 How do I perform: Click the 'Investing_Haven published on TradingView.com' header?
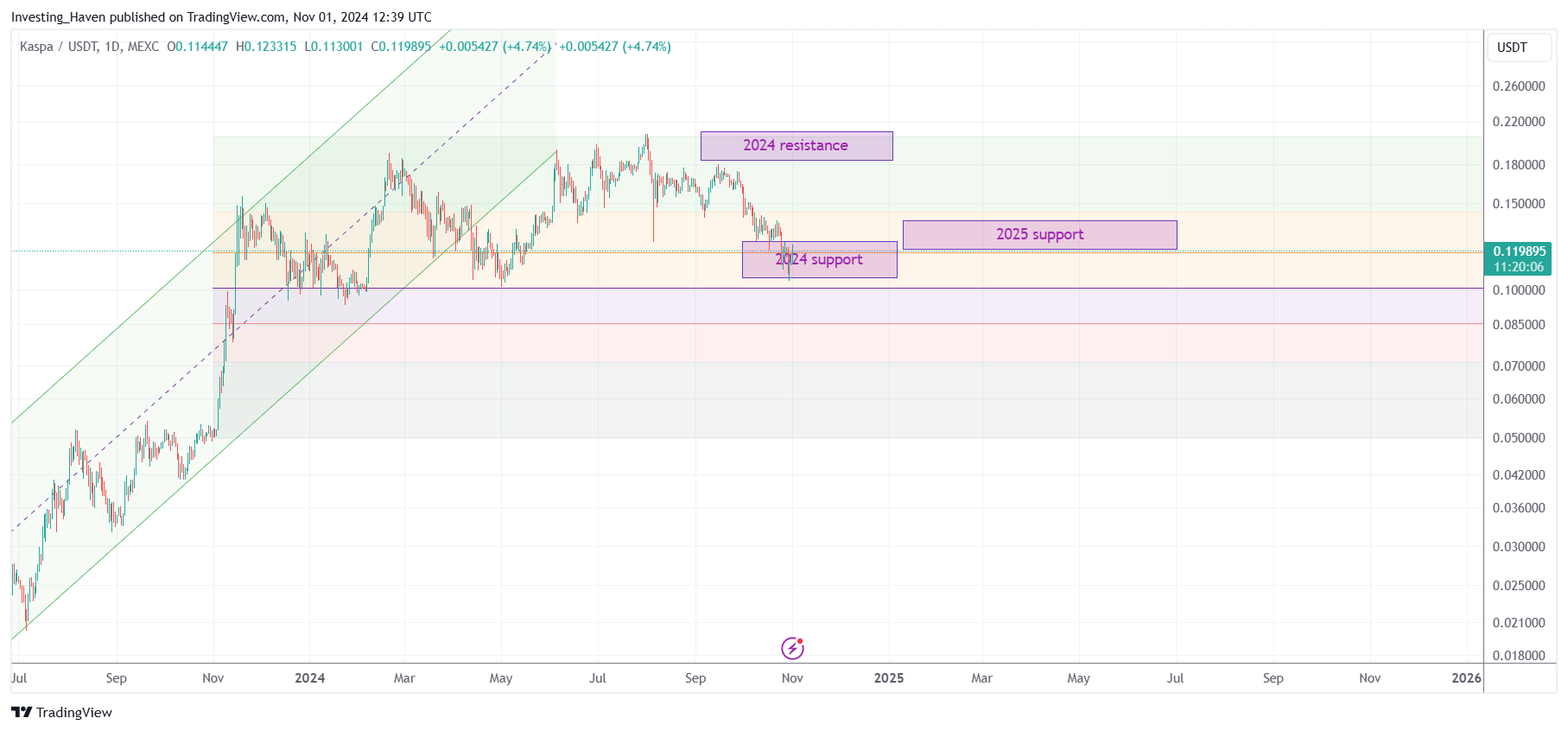pos(149,17)
